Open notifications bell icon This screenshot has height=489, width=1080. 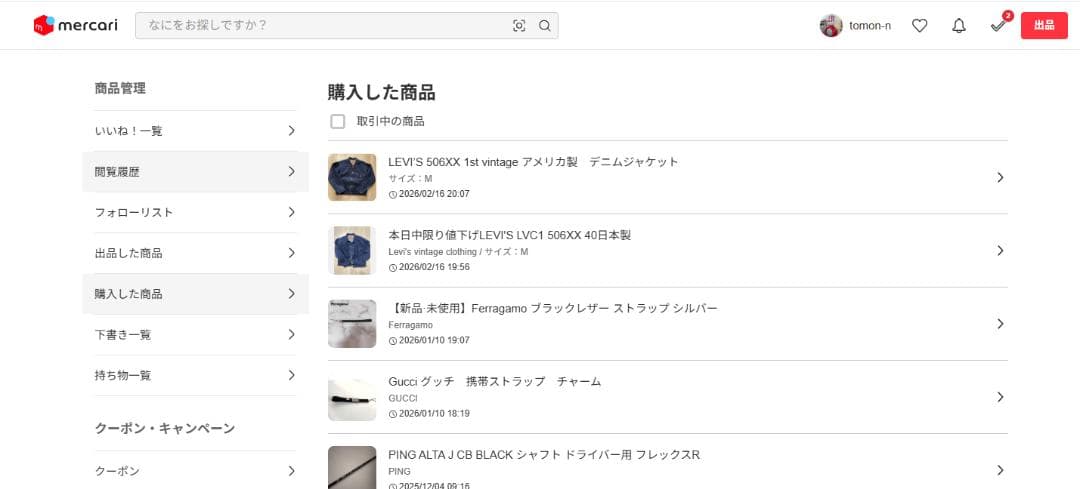[959, 26]
